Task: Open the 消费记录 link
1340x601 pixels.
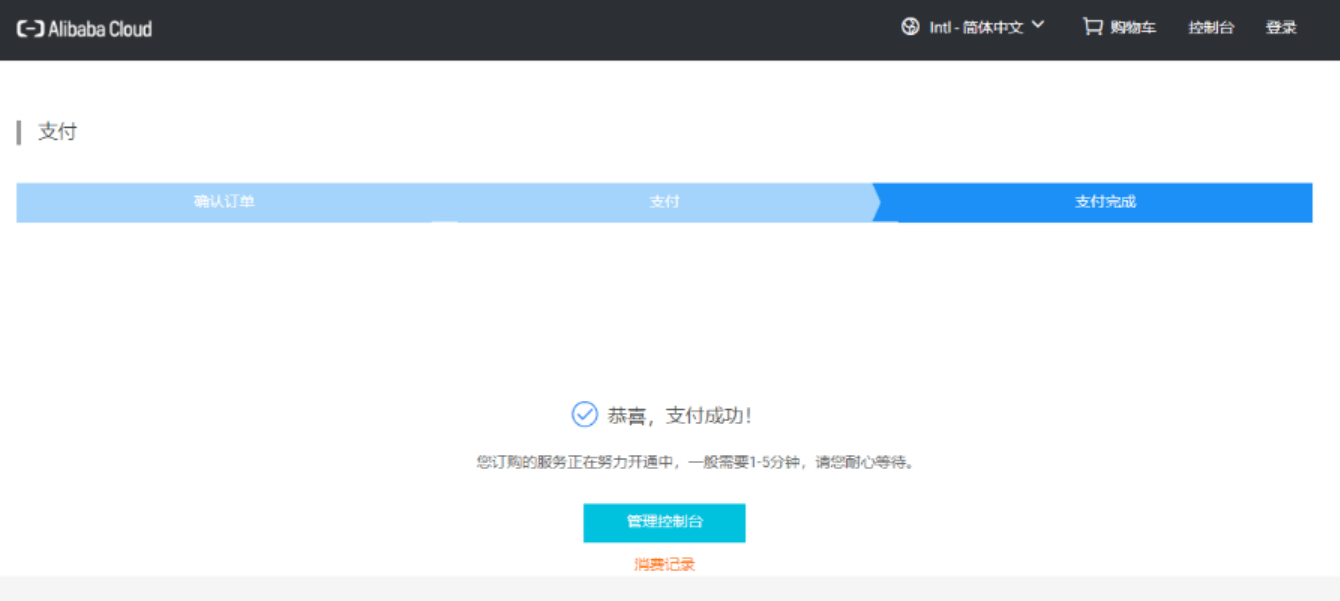Action: point(664,565)
